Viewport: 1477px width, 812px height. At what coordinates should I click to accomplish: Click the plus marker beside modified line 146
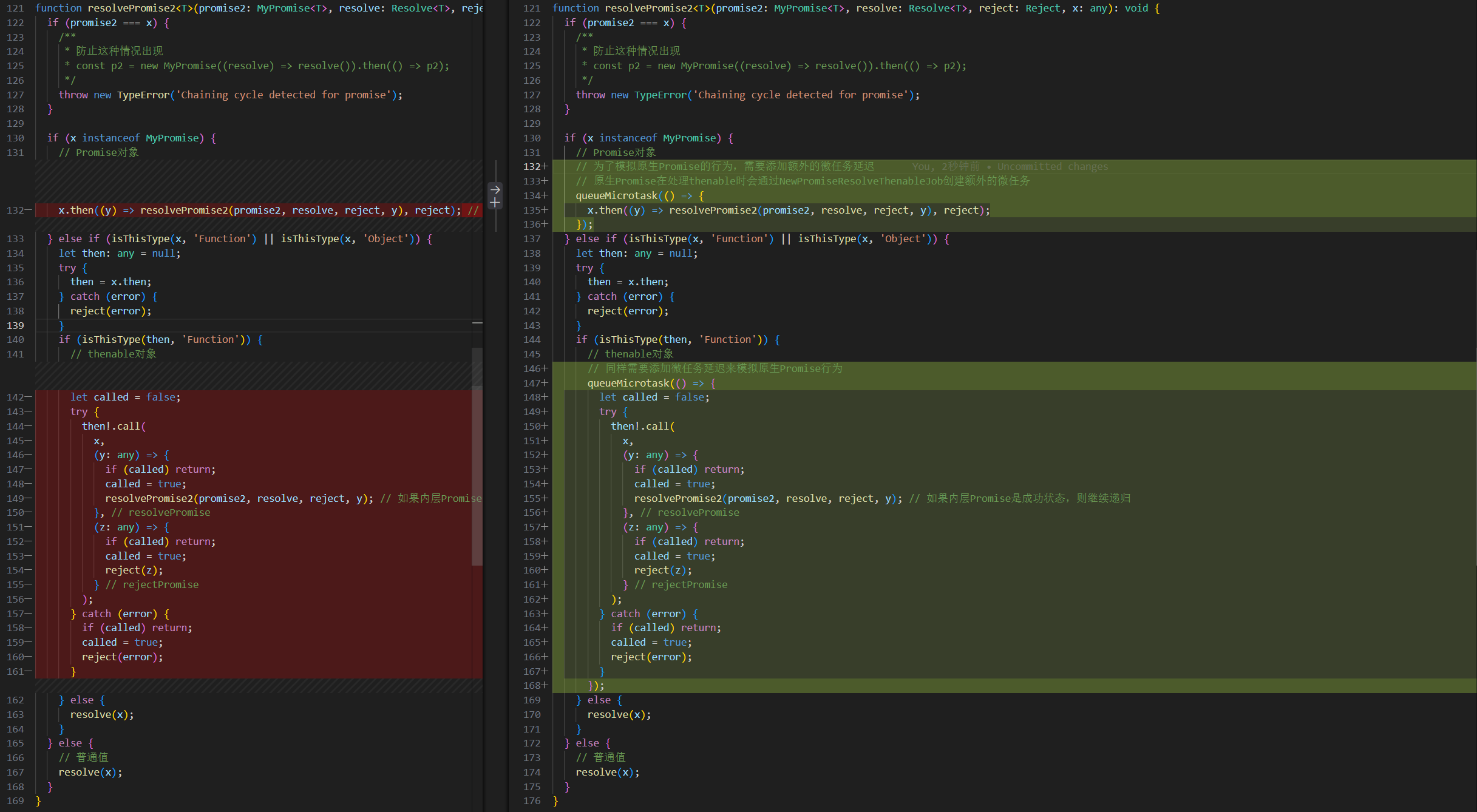coord(545,368)
